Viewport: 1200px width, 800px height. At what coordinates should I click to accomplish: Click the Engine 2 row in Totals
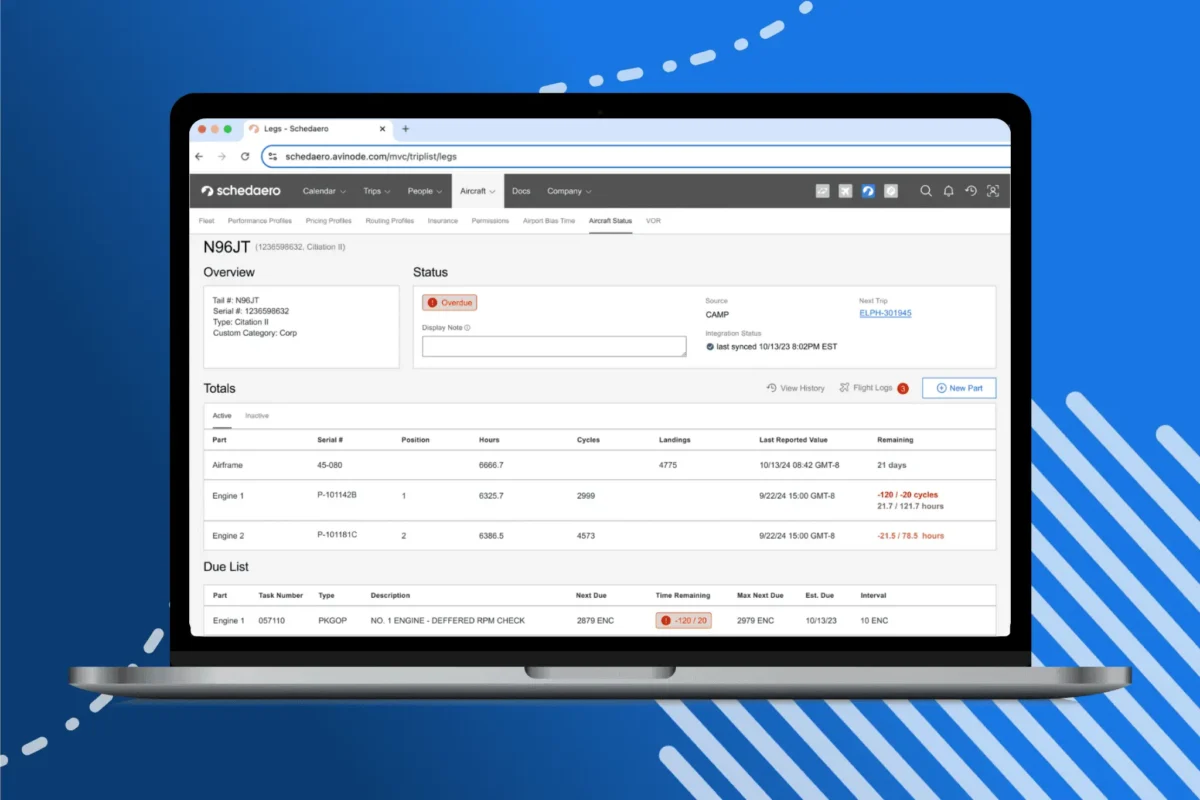[599, 535]
